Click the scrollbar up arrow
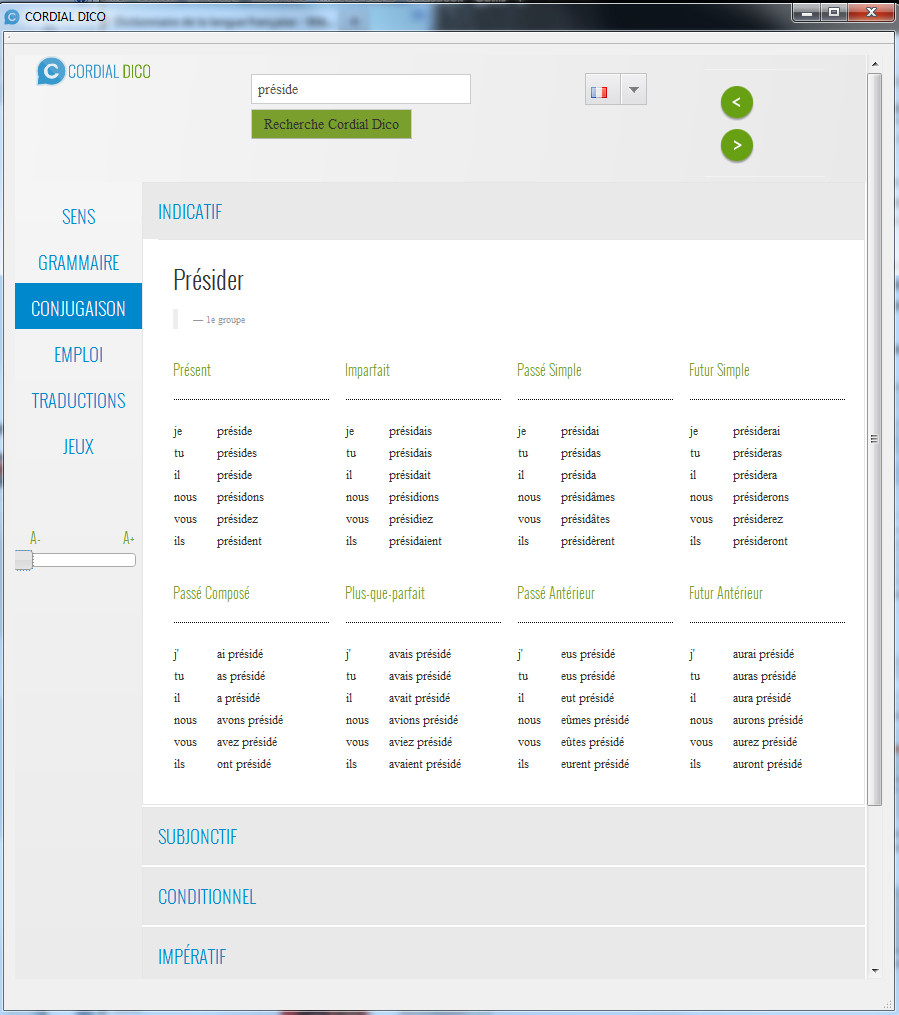The height and width of the screenshot is (1015, 899). coord(875,64)
